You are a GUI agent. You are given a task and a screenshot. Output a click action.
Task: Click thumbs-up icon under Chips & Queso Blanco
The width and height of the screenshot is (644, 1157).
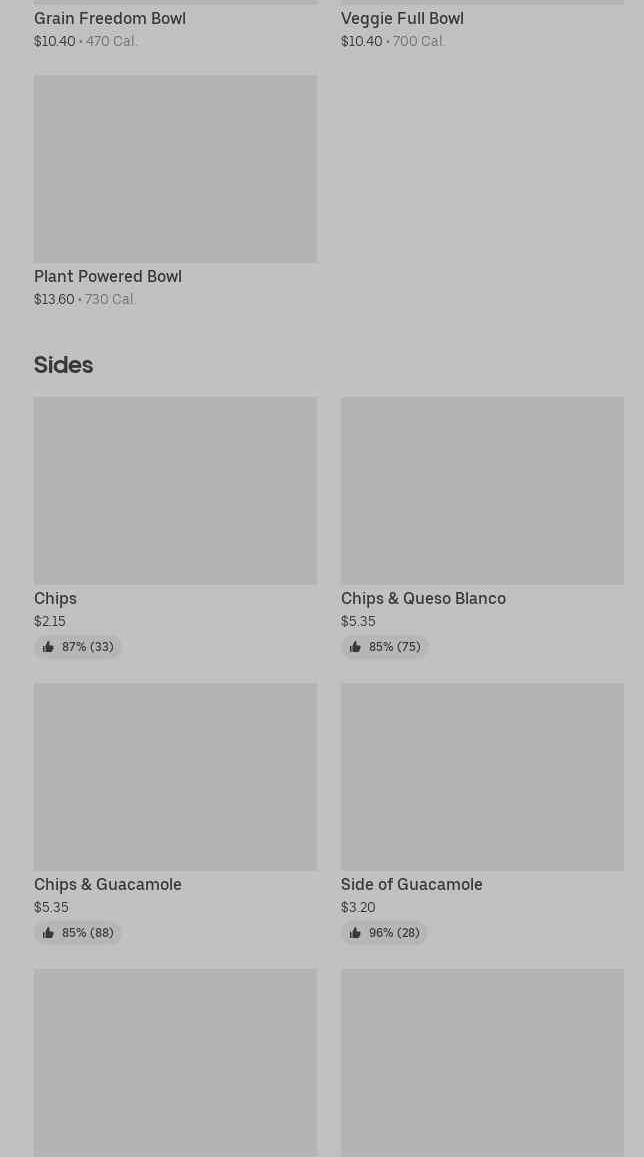355,647
